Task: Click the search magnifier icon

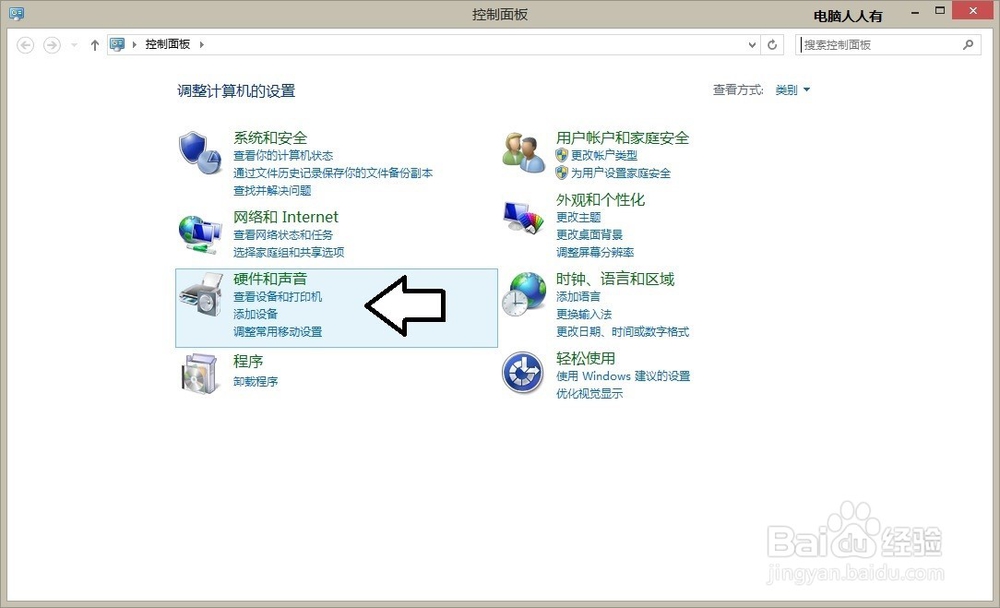Action: 968,45
